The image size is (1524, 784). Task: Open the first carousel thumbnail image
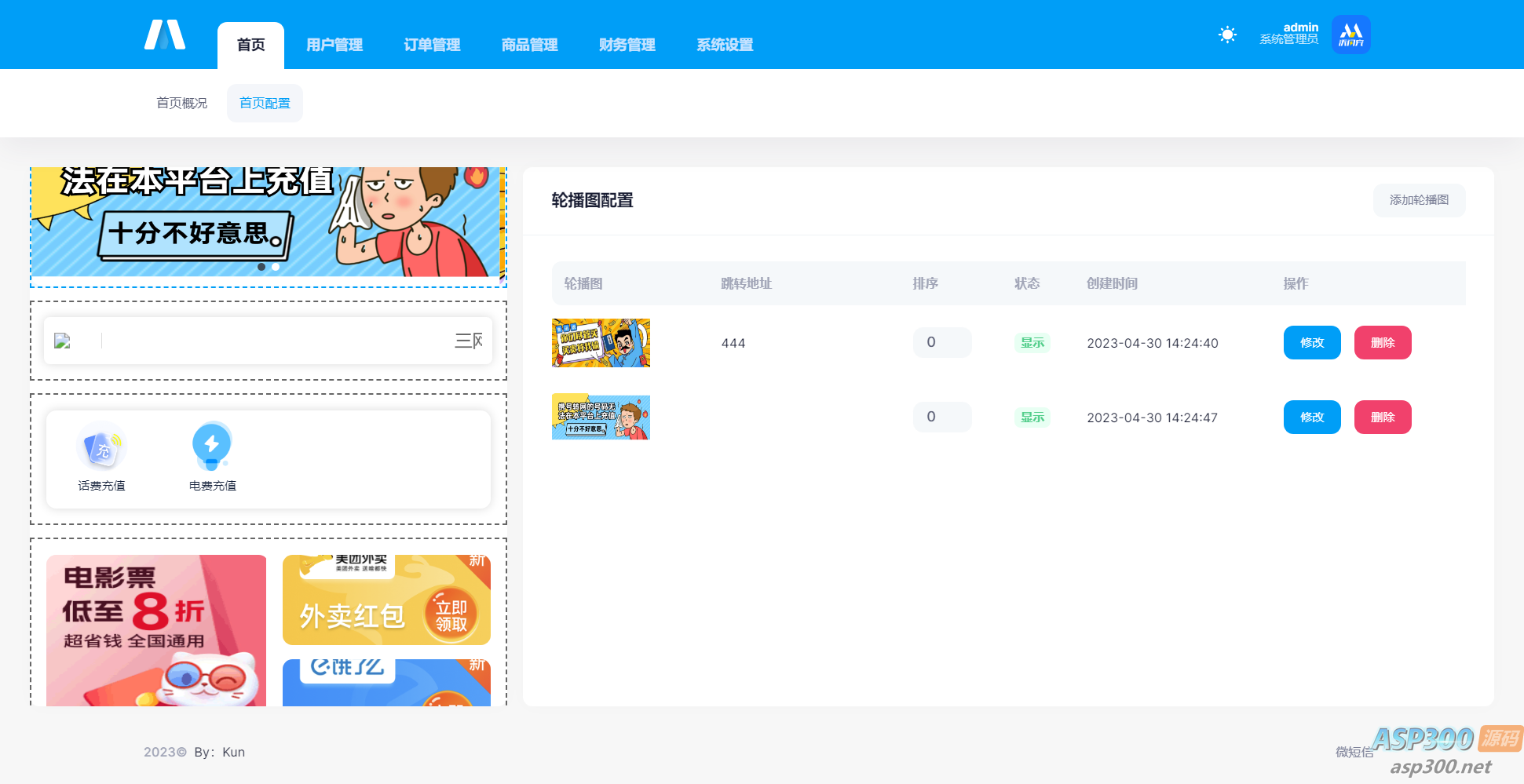pos(601,343)
